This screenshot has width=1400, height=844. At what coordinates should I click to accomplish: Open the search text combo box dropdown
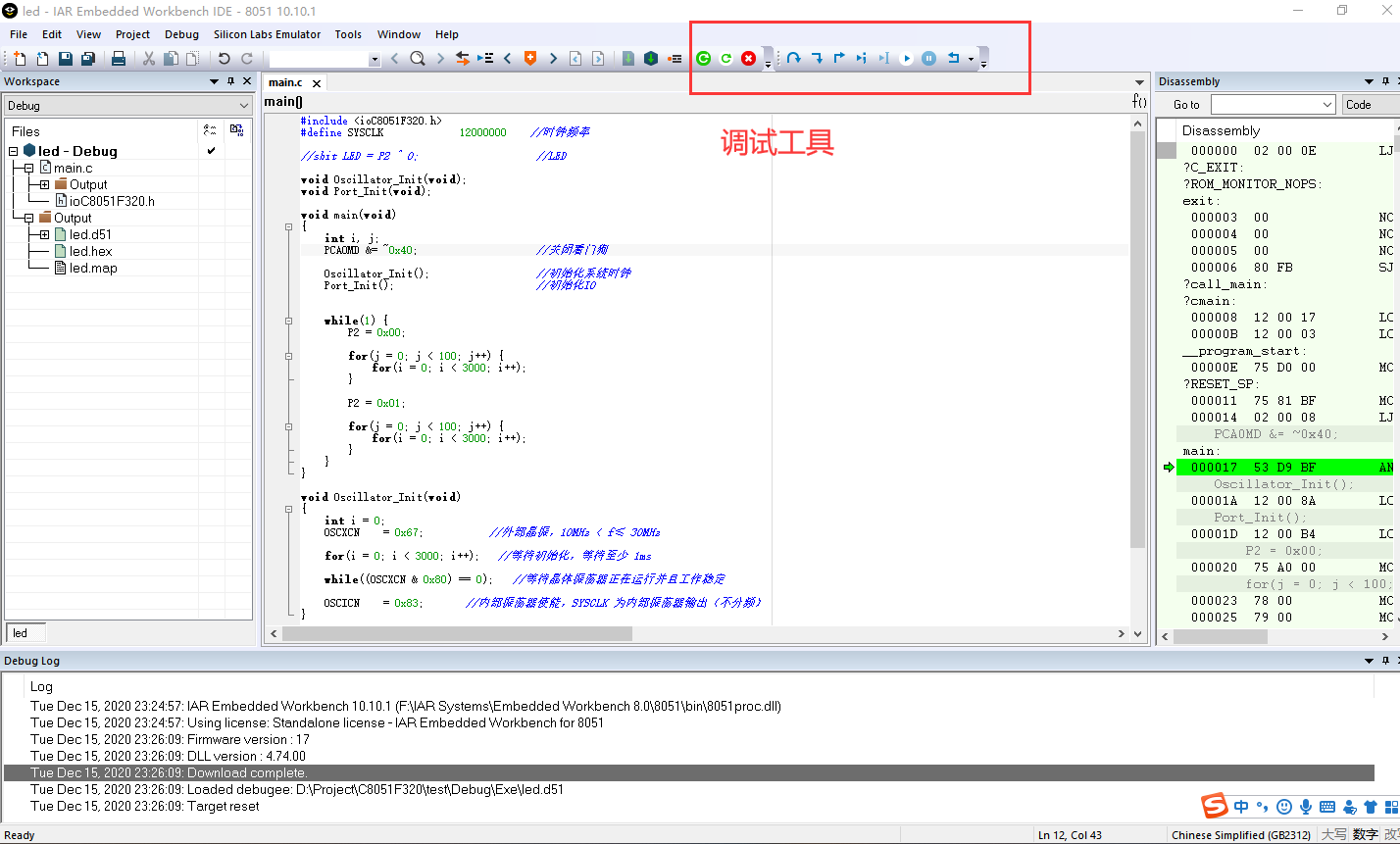[375, 60]
